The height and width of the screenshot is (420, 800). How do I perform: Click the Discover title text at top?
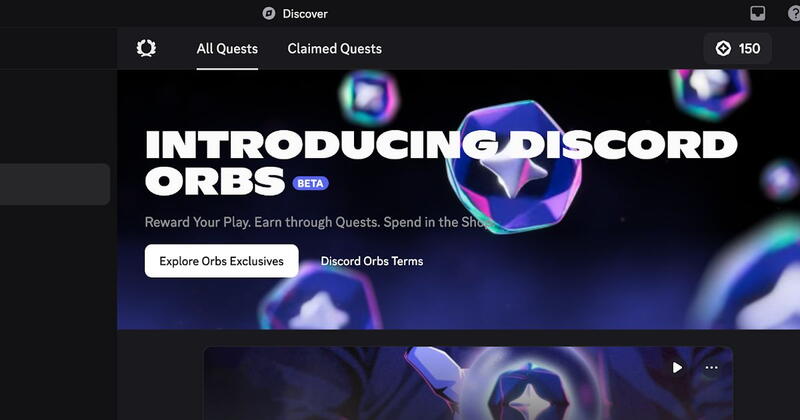(305, 14)
